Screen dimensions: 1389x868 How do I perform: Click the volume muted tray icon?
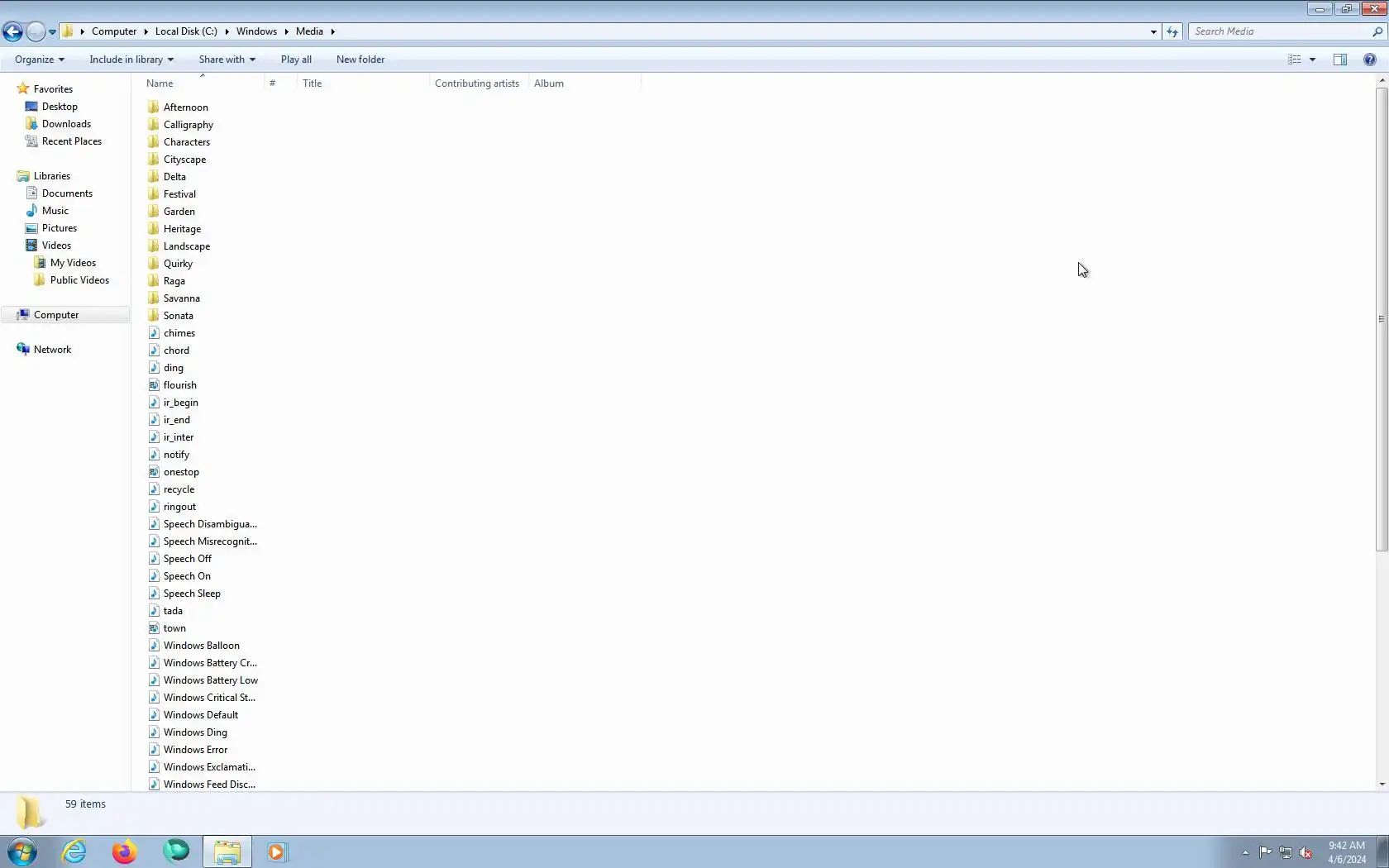coord(1305,852)
